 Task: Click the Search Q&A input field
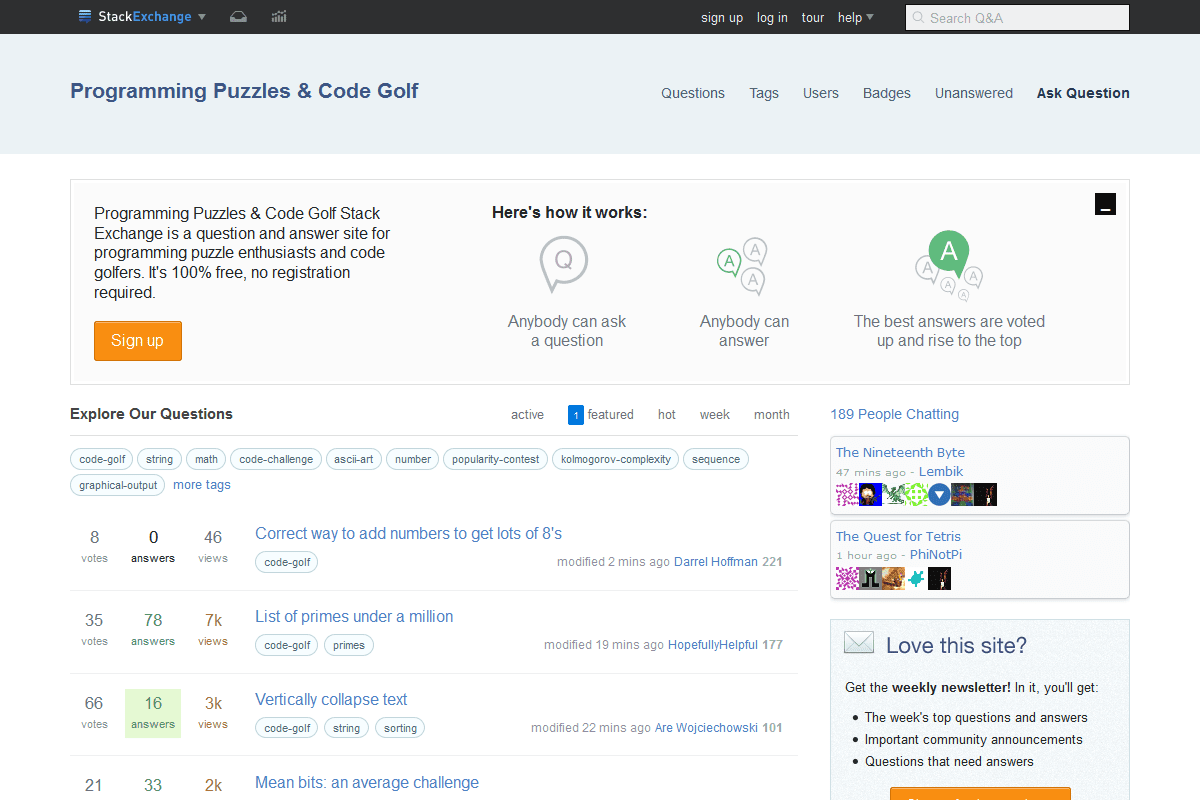click(x=1017, y=18)
